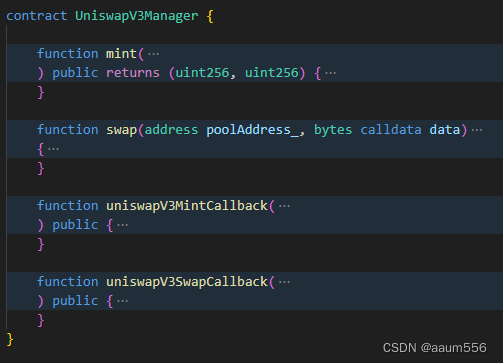The image size is (503, 363).
Task: Click contract name UniswapV3Manager
Action: click(137, 16)
